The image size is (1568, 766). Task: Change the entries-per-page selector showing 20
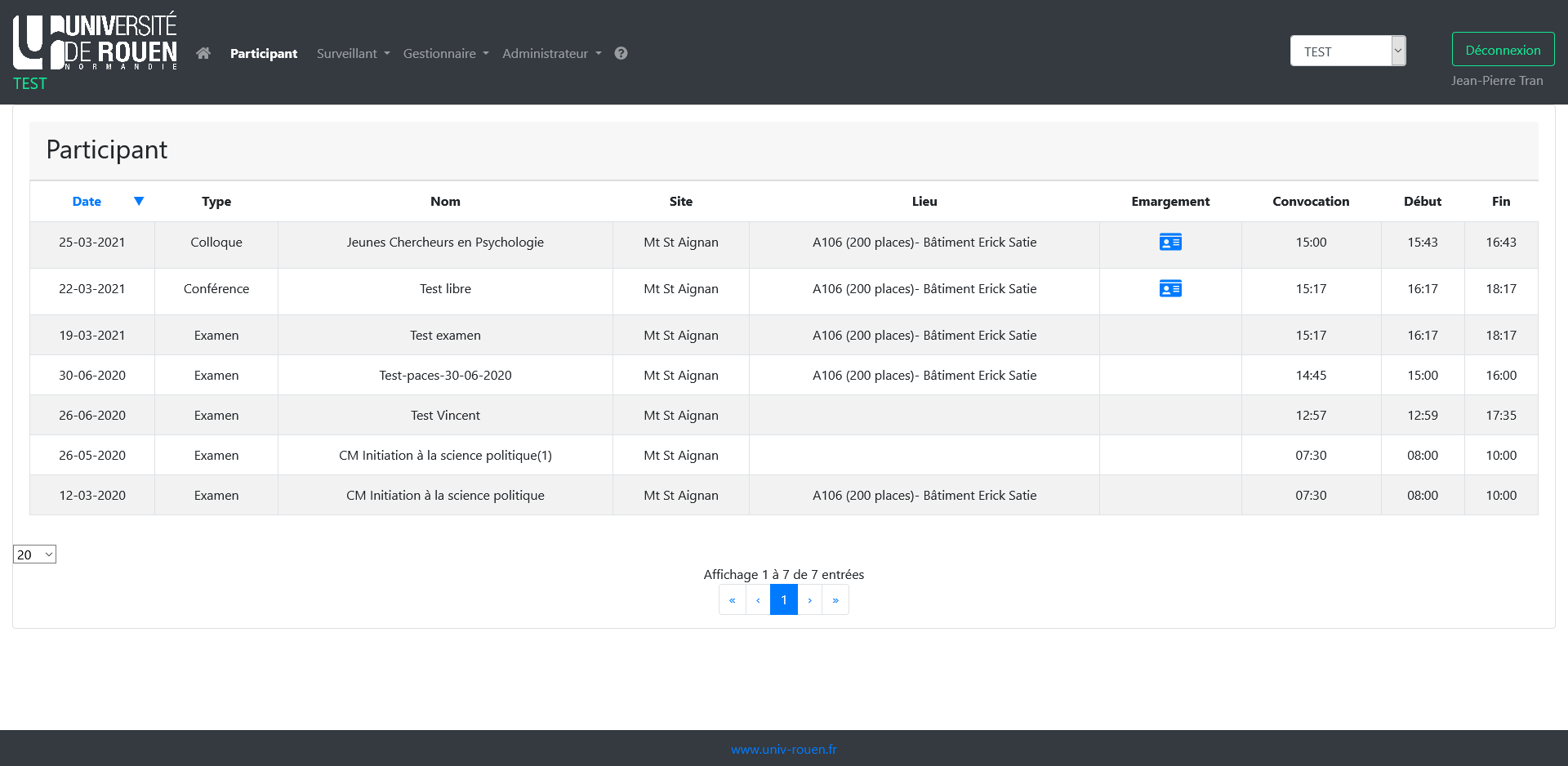34,554
